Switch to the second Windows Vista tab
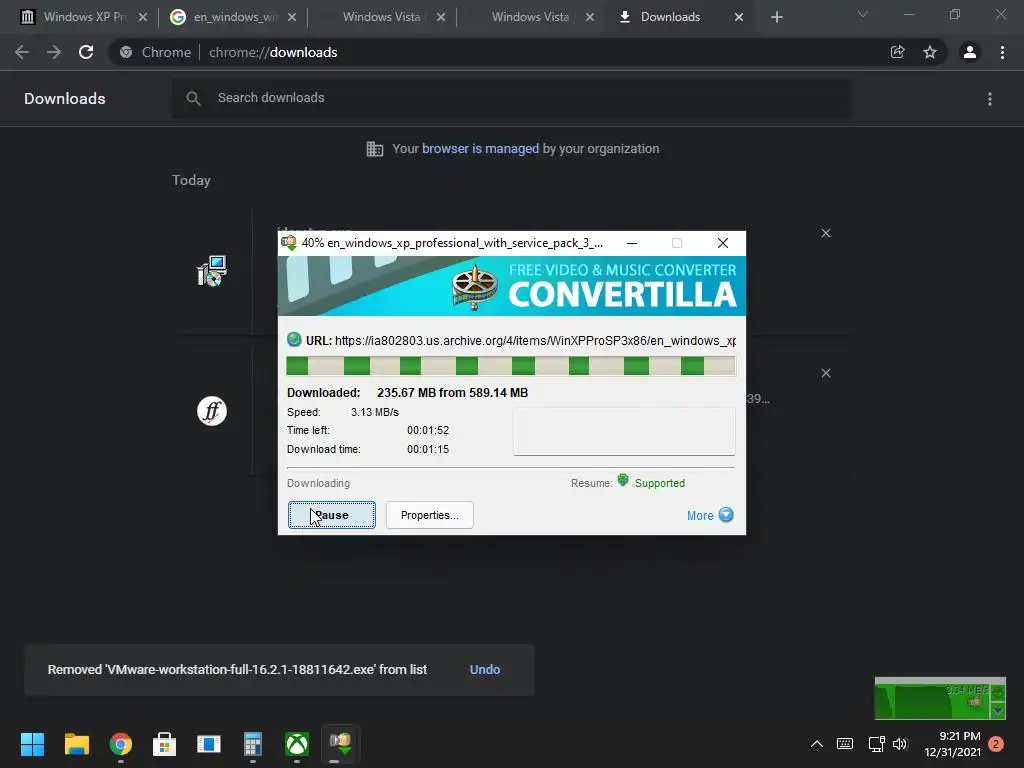The image size is (1024, 768). pyautogui.click(x=530, y=17)
